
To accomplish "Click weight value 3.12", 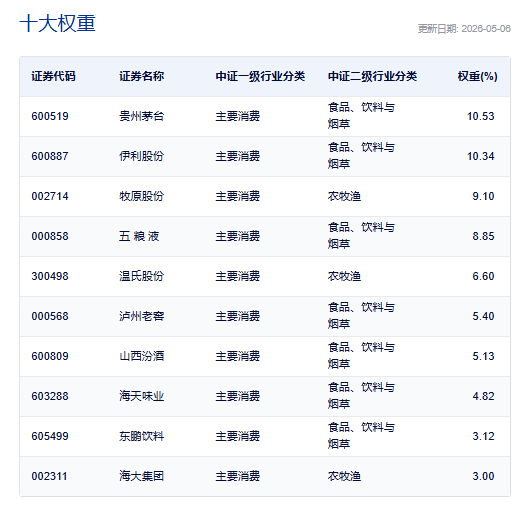I will pos(483,436).
